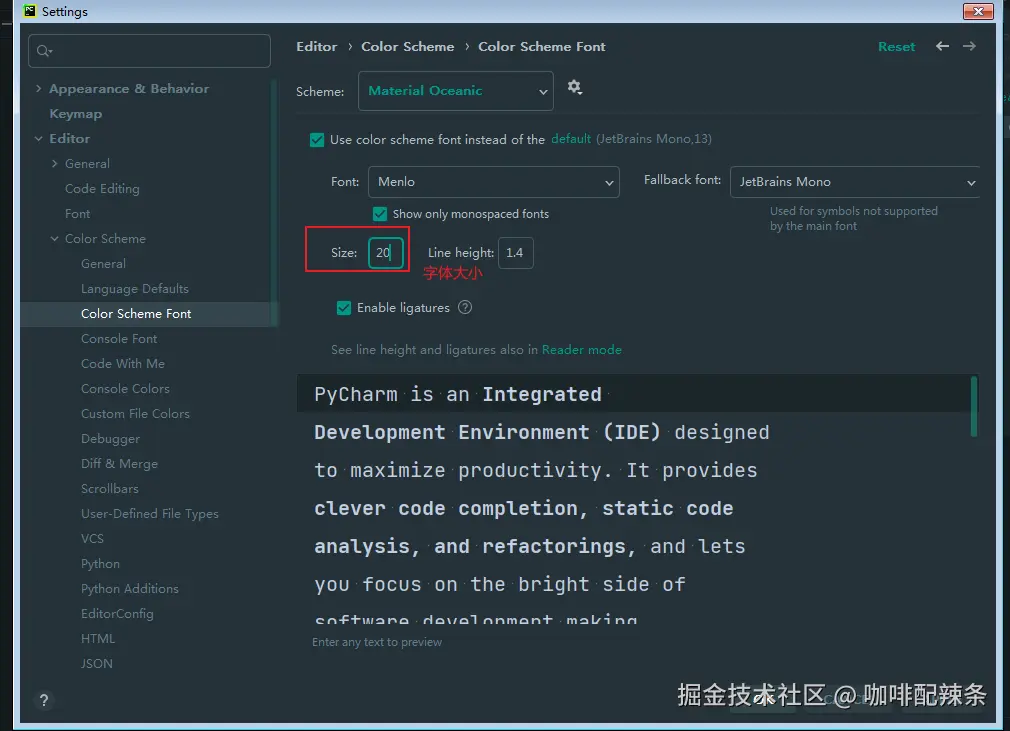Screen dimensions: 1010x731
Task: Select Diff & Merge page
Action: [119, 464]
